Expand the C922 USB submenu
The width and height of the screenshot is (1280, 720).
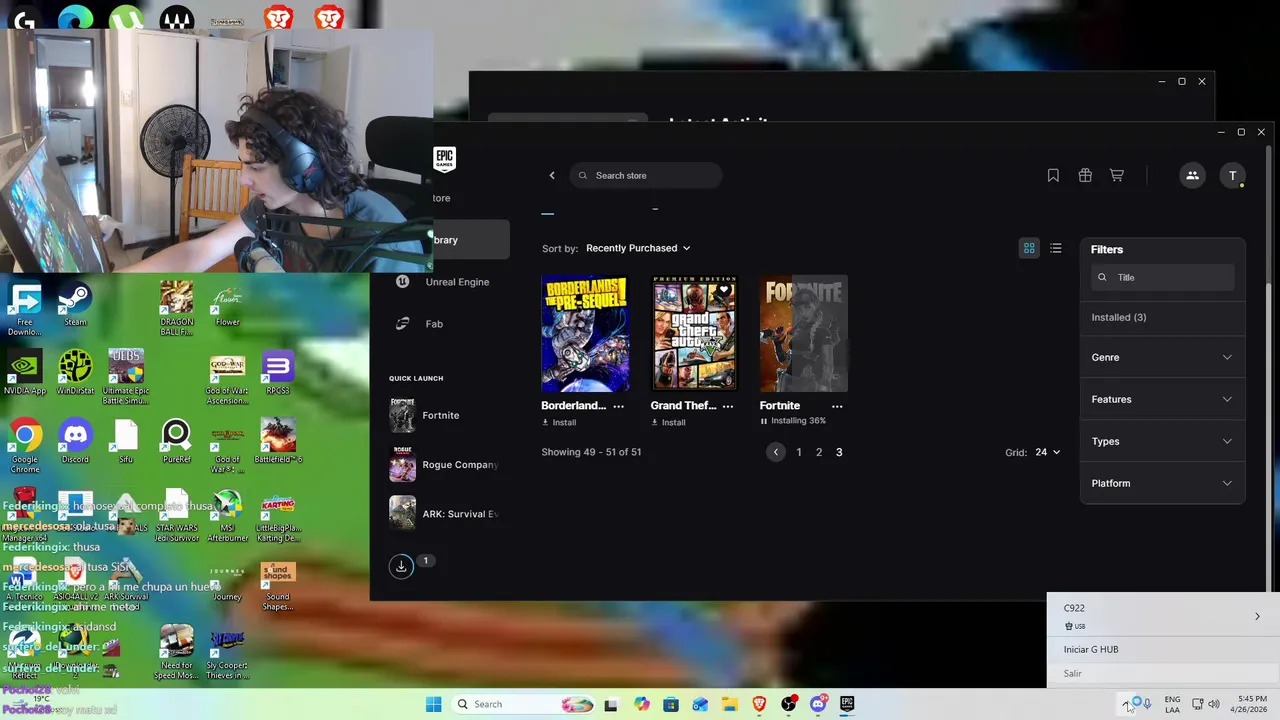coord(1162,616)
